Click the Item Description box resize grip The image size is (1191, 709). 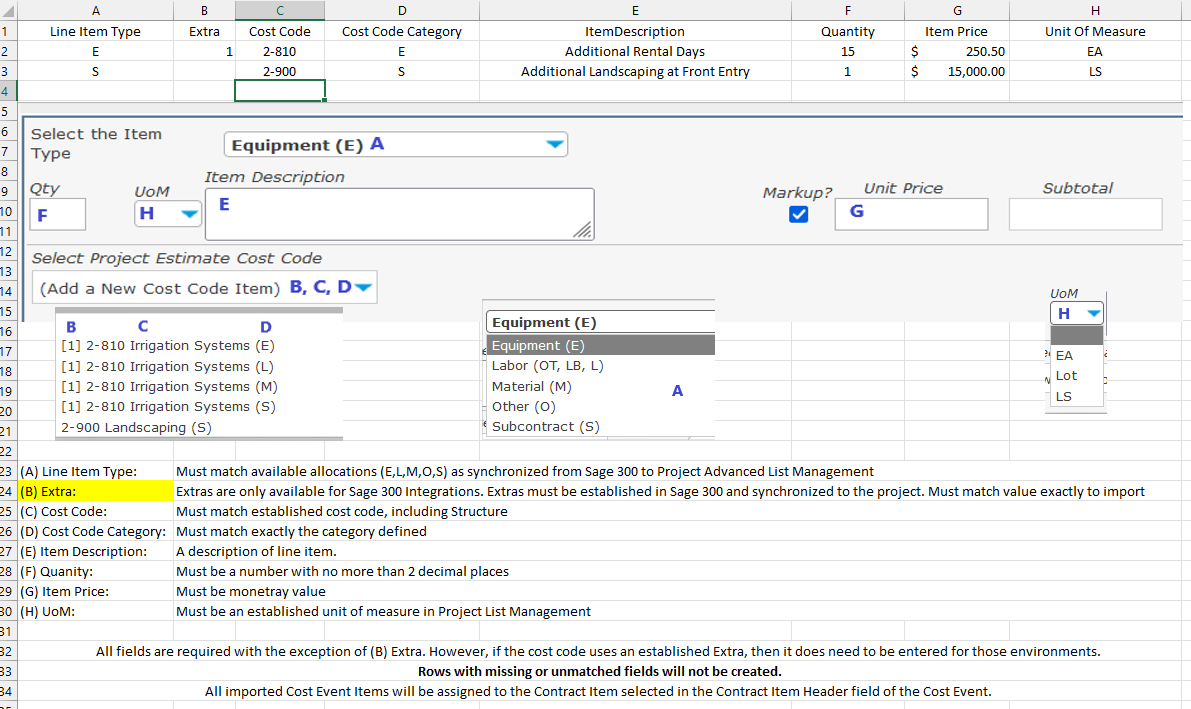click(x=583, y=230)
